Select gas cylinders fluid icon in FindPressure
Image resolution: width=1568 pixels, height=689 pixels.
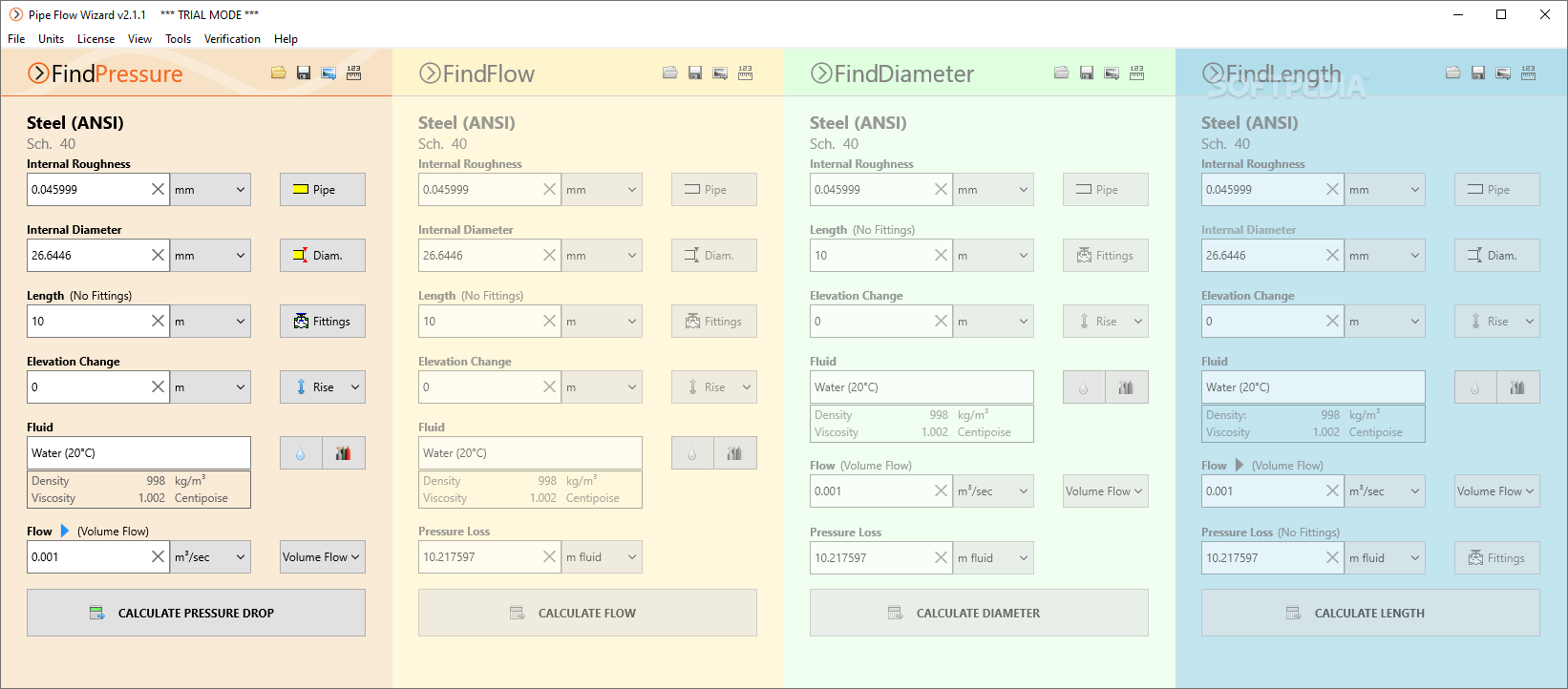pos(344,453)
